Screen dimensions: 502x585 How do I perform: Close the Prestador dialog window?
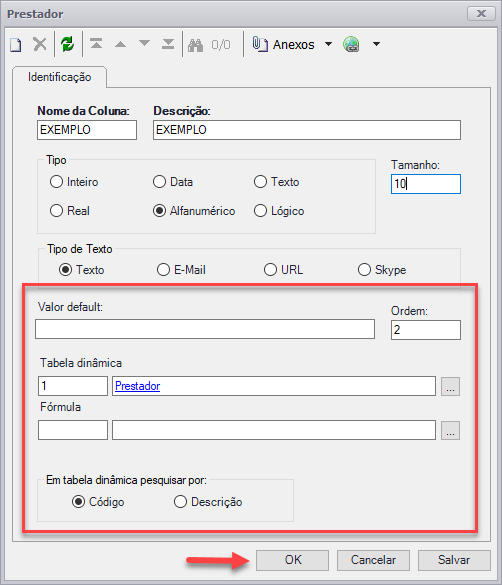[x=481, y=14]
